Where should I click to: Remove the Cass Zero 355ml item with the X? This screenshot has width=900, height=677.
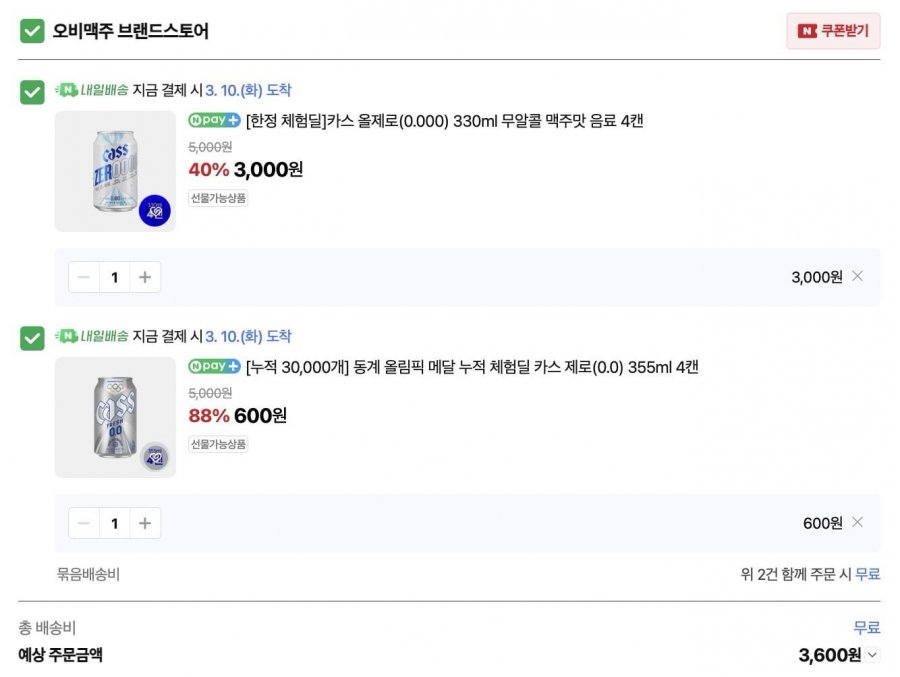pos(857,523)
